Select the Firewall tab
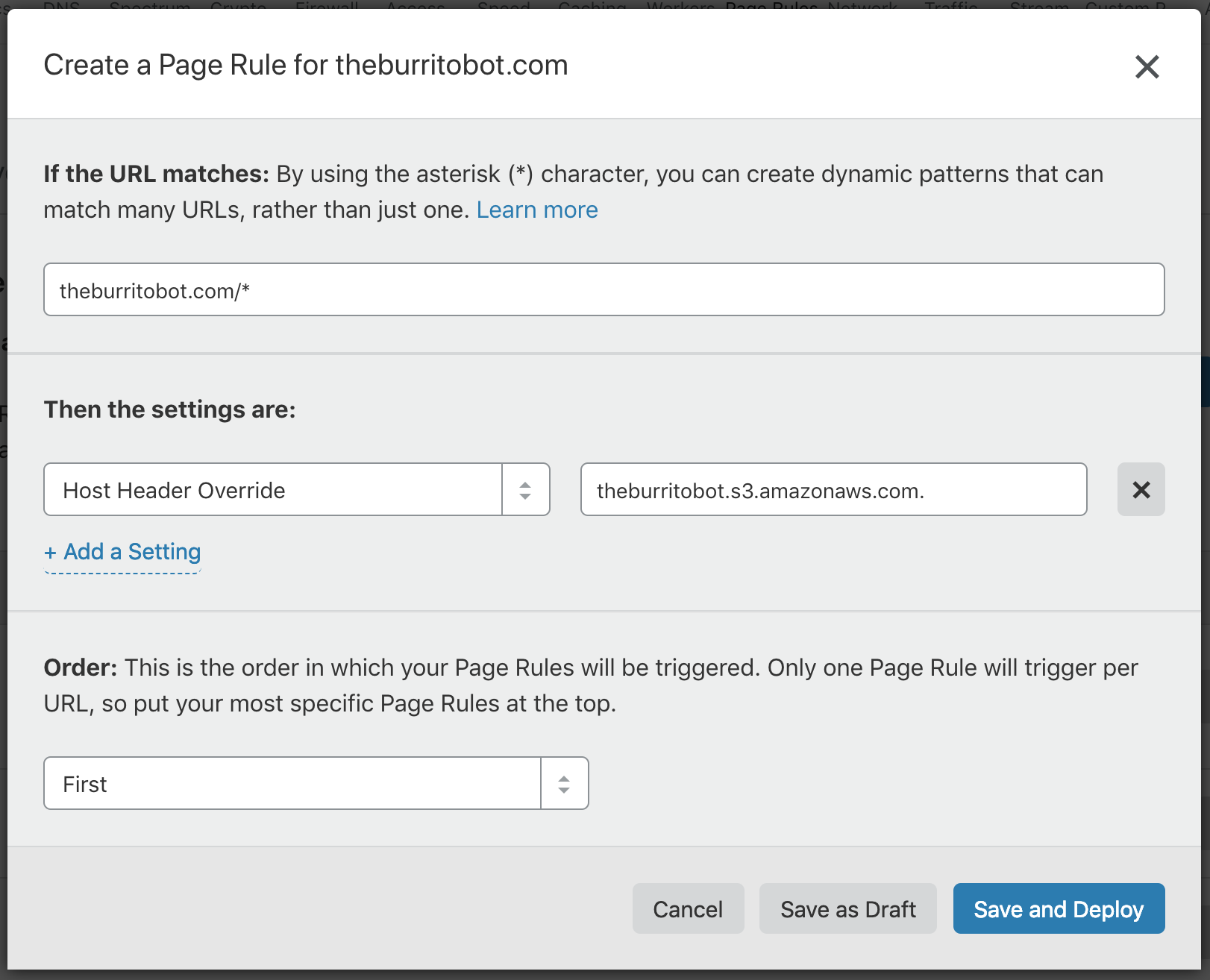 point(327,7)
